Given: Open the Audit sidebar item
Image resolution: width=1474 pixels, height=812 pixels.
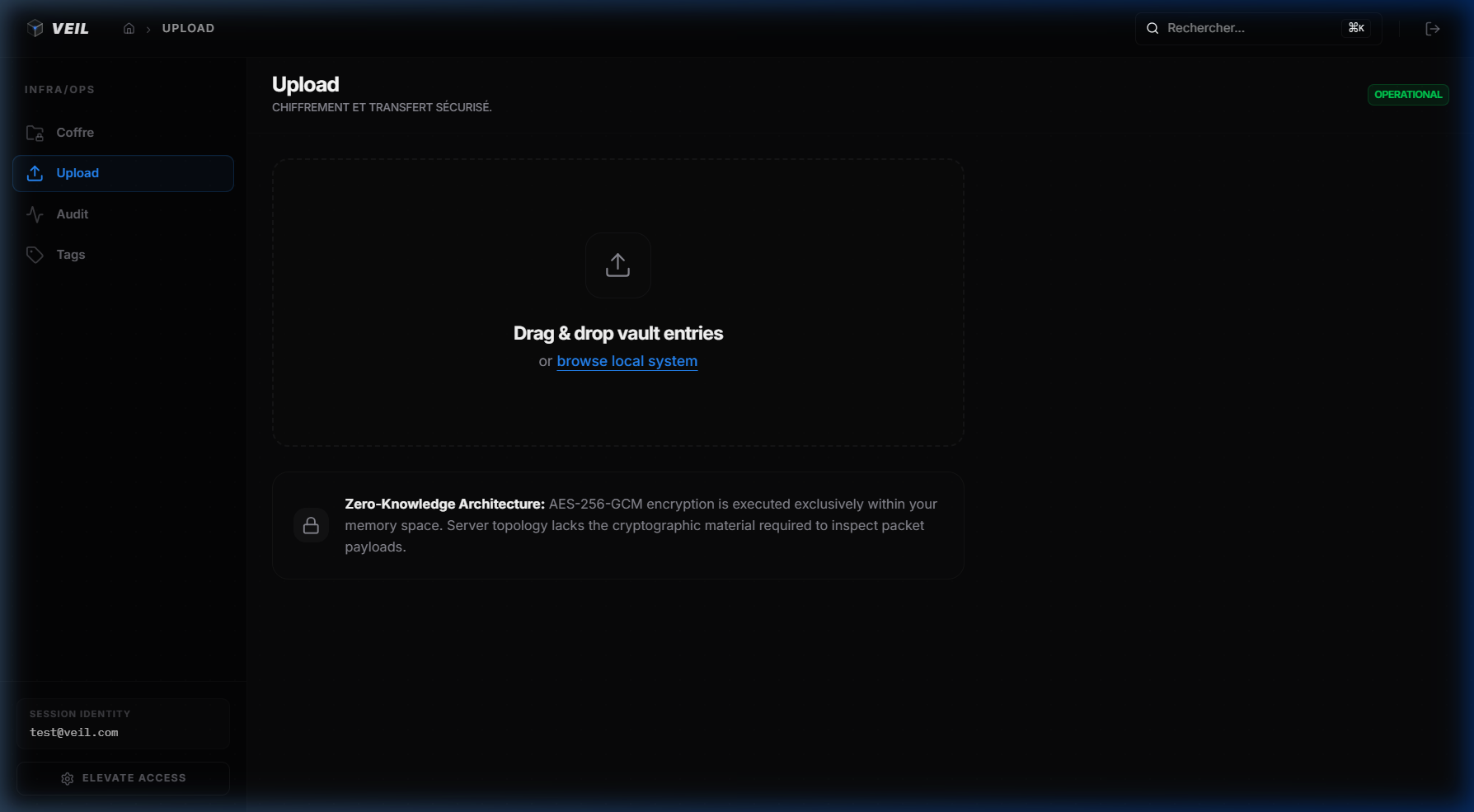Looking at the screenshot, I should [123, 214].
